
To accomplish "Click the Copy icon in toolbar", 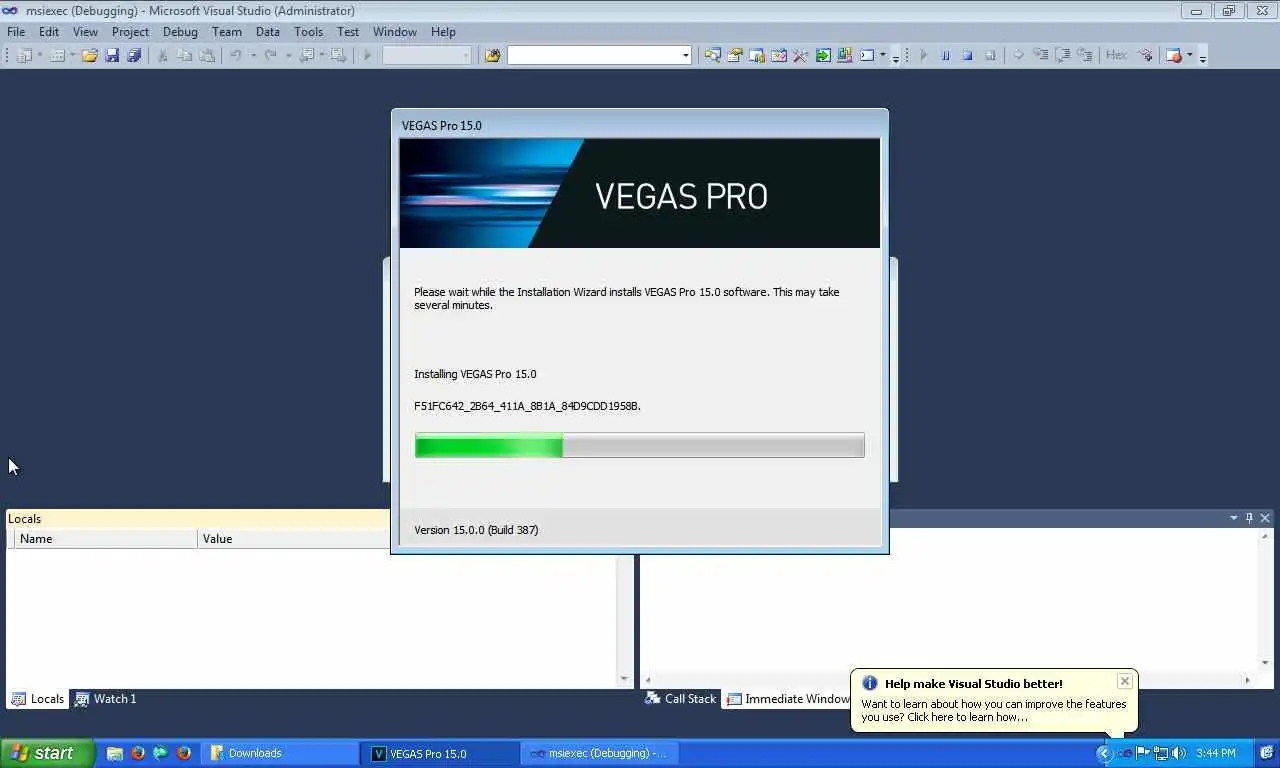I will 185,55.
